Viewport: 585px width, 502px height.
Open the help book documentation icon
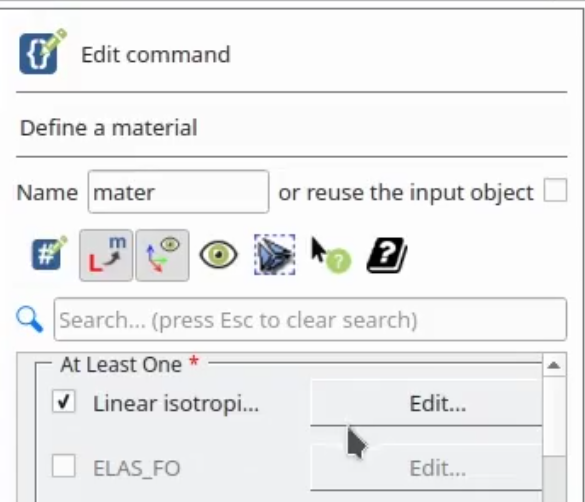[x=387, y=255]
